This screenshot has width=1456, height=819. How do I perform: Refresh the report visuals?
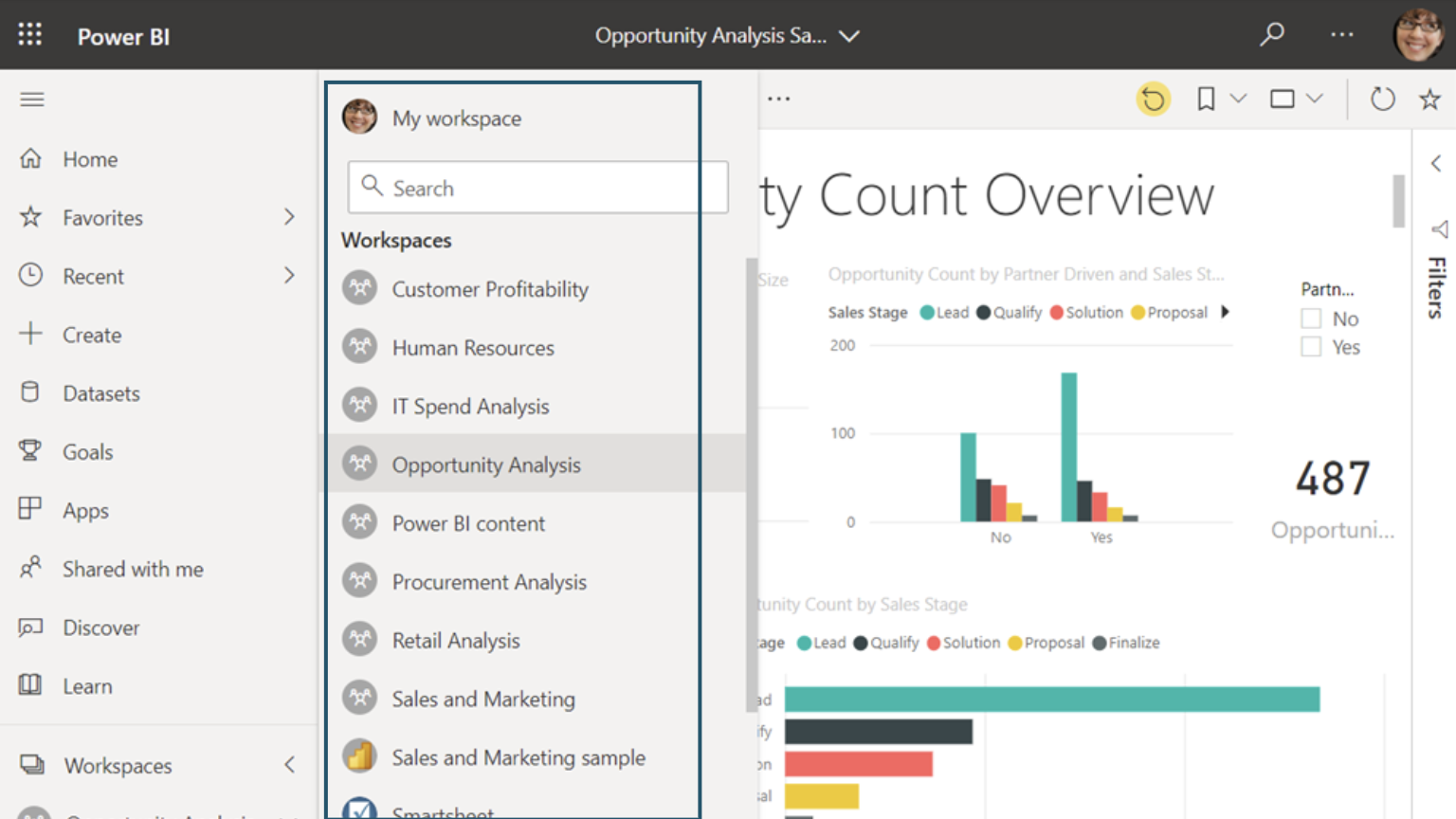tap(1383, 99)
